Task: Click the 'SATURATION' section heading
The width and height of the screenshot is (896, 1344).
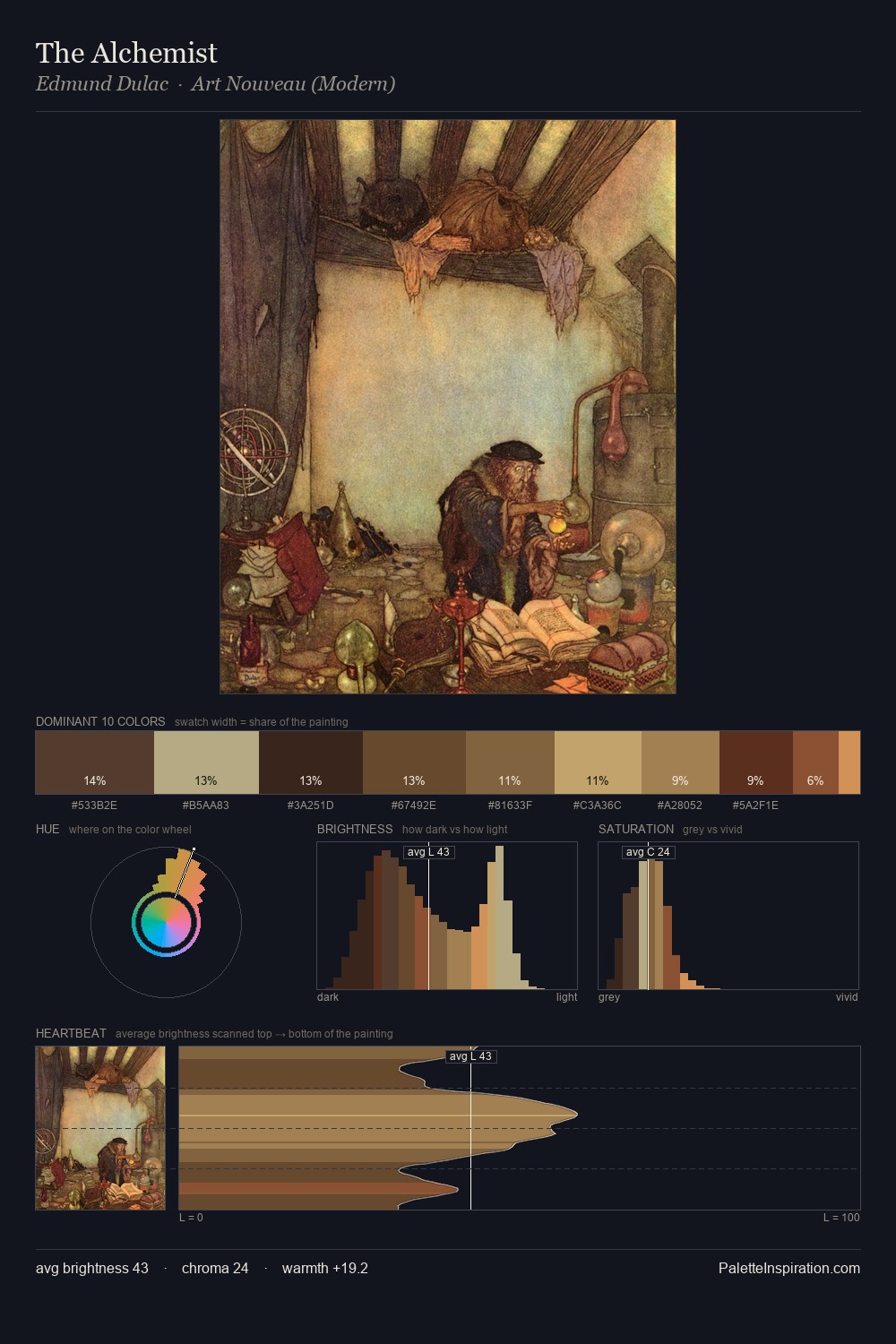Action: pos(636,829)
